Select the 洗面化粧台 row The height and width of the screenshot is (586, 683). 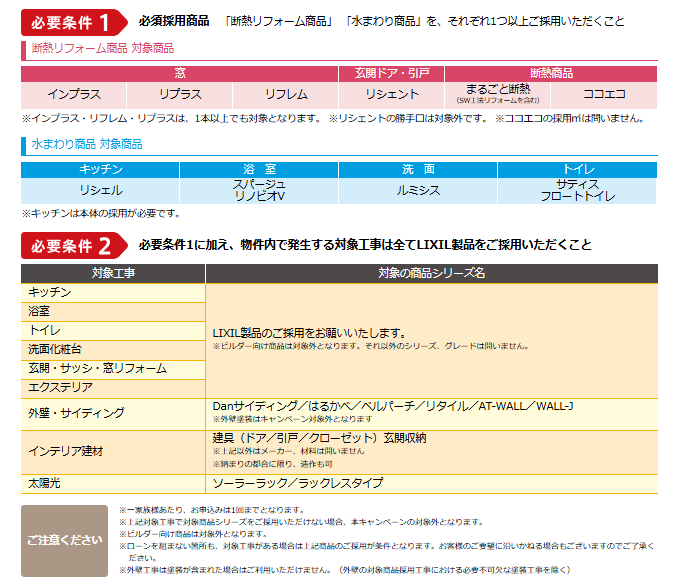113,350
